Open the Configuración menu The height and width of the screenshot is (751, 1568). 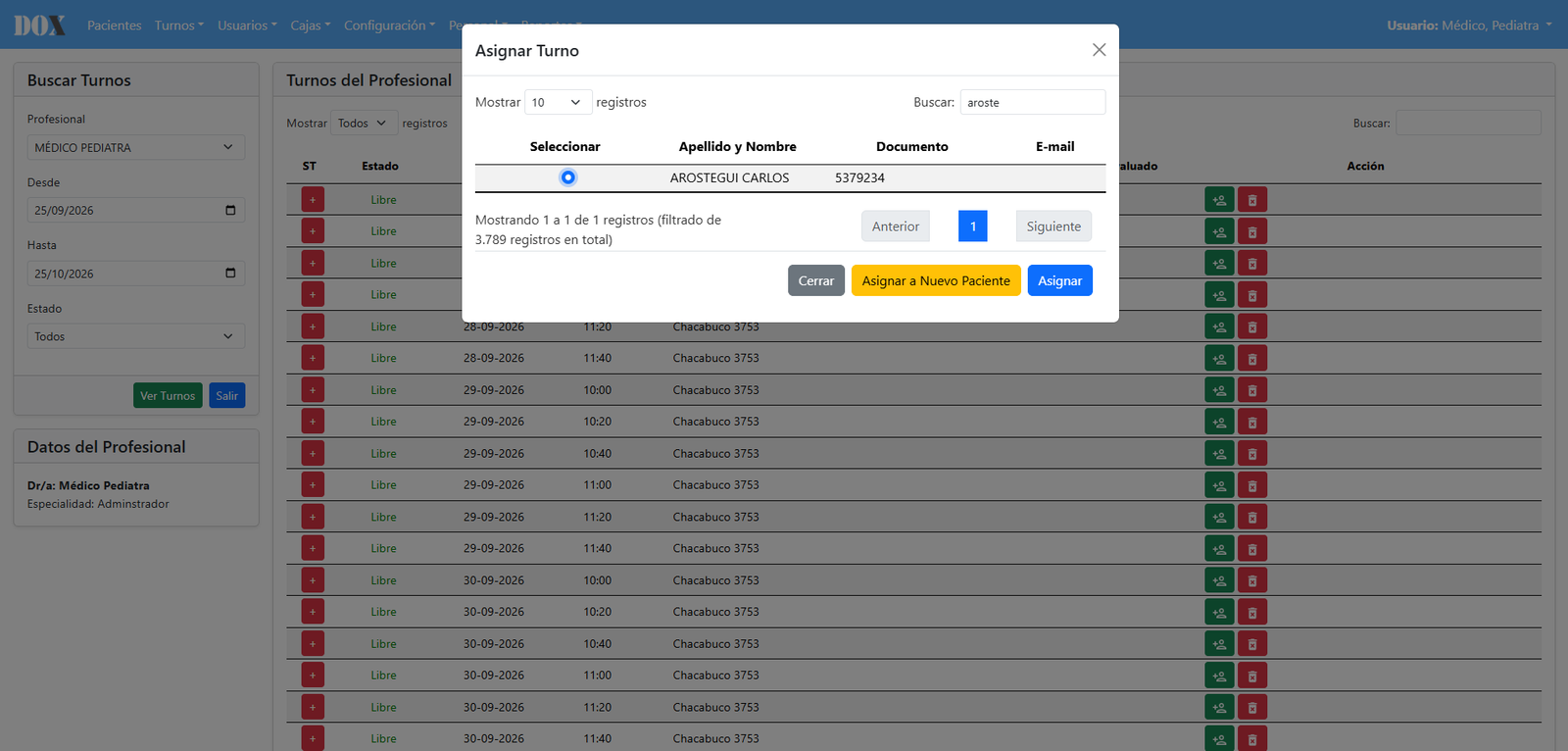(x=389, y=25)
